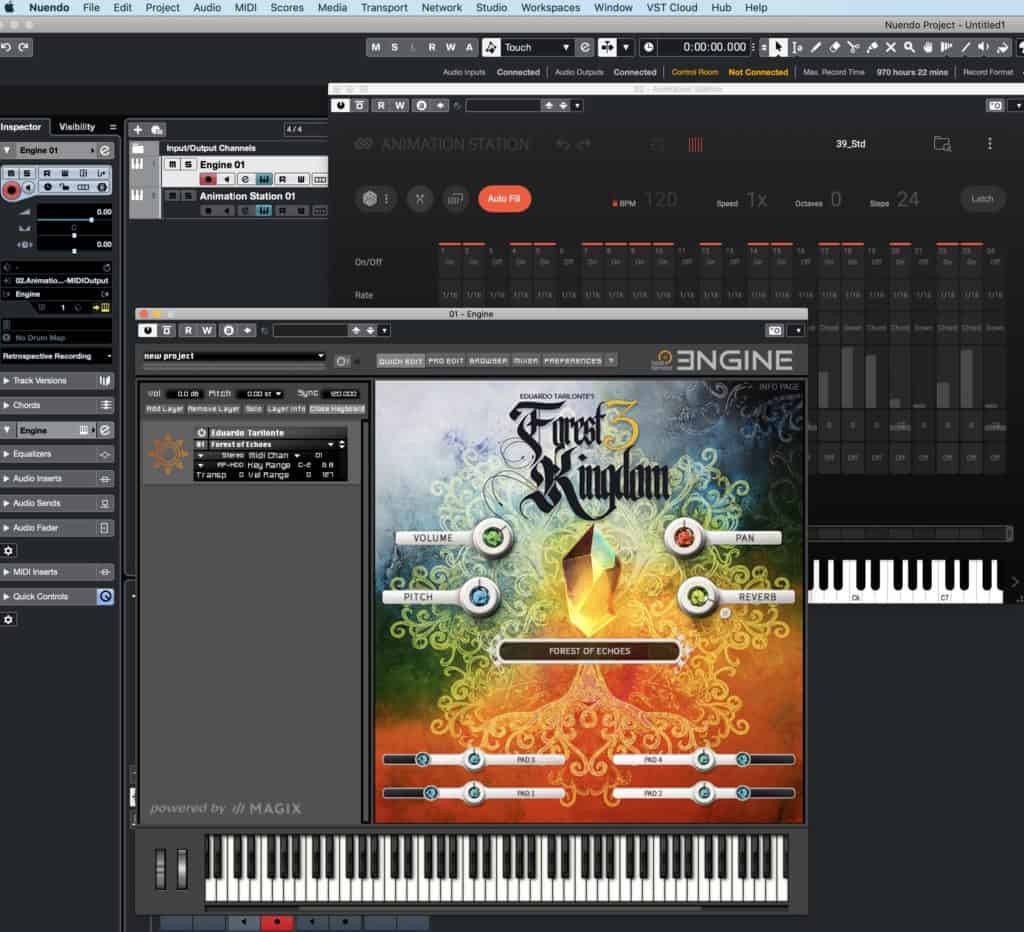Viewport: 1024px width, 932px height.
Task: Mute the Engine 01 track
Action: tap(172, 165)
